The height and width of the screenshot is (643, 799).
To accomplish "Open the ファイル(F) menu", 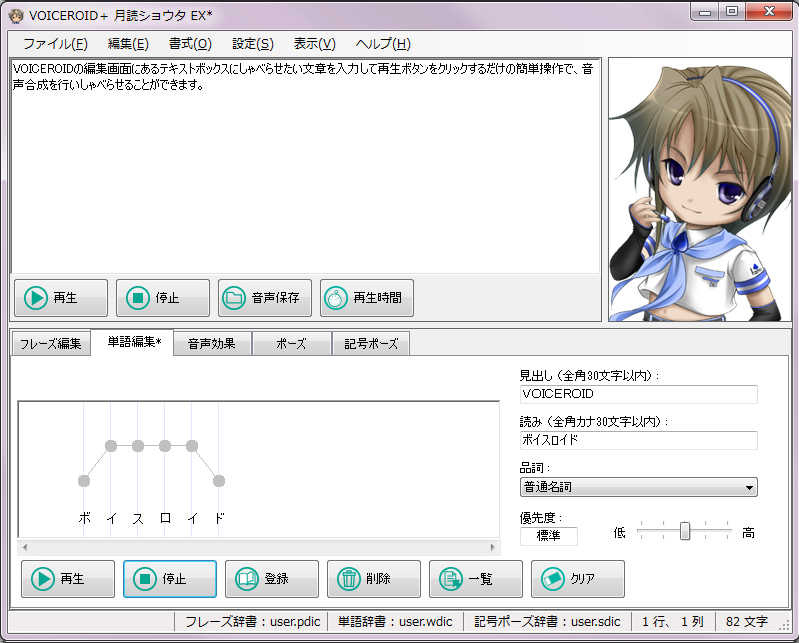I will (x=56, y=44).
